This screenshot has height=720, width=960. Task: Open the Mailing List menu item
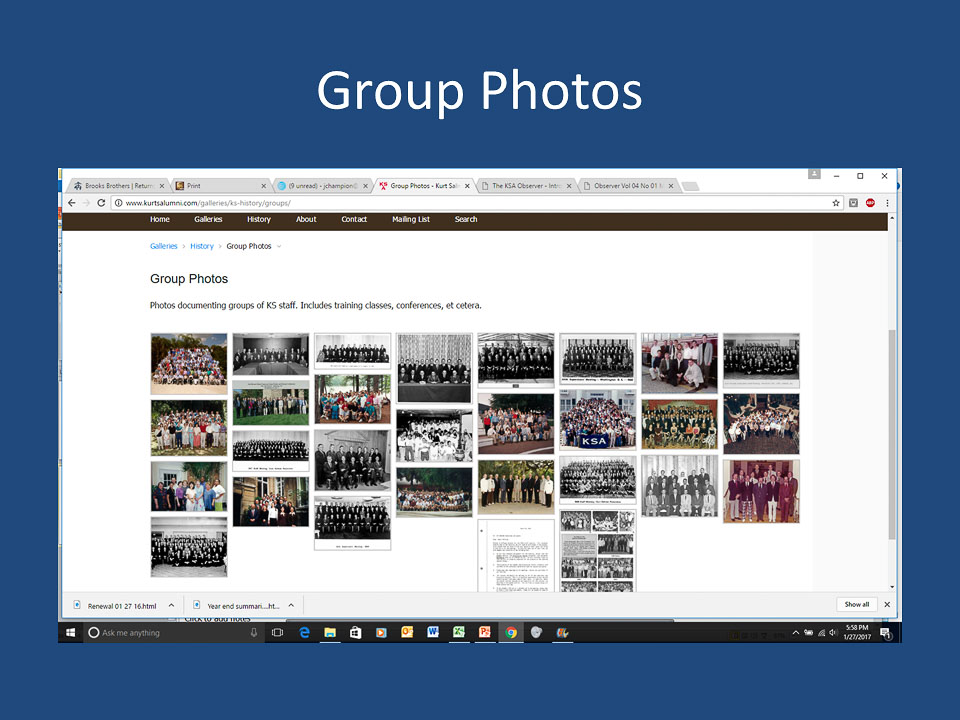[410, 219]
